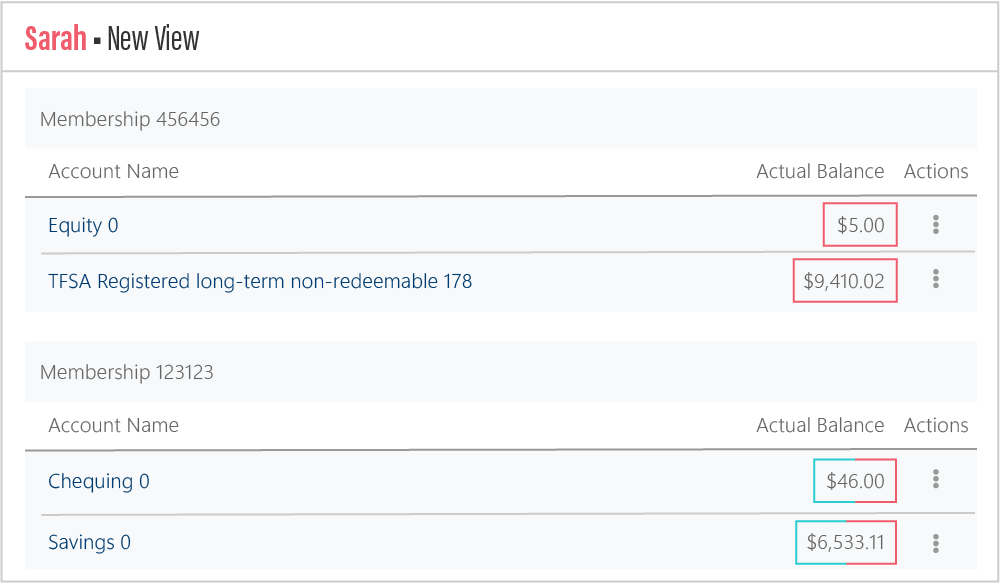Click the Sarah name in title
Viewport: 1000px width, 586px height.
pos(55,38)
